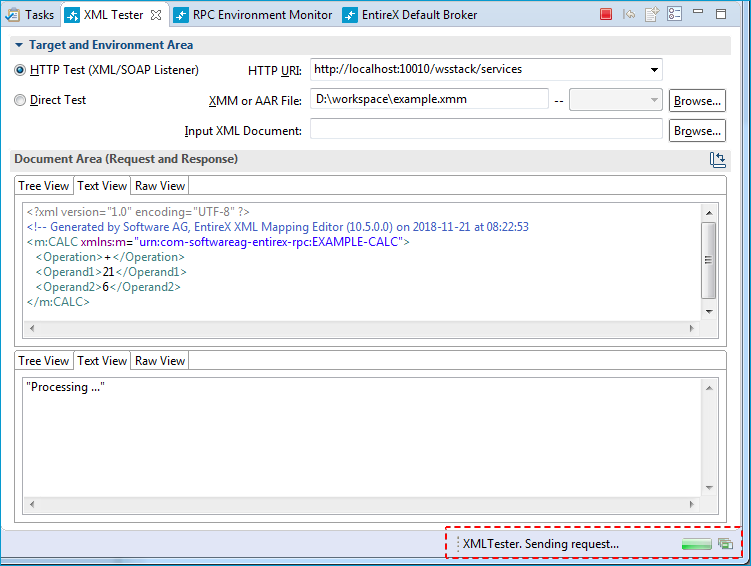Image resolution: width=751 pixels, height=566 pixels.
Task: Switch to EntireX Default Broker tab
Action: tap(410, 15)
